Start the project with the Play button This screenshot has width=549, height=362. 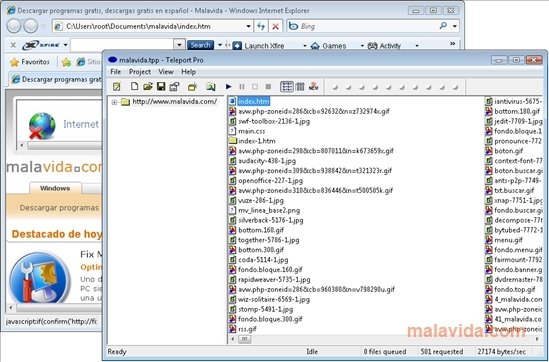coord(228,86)
